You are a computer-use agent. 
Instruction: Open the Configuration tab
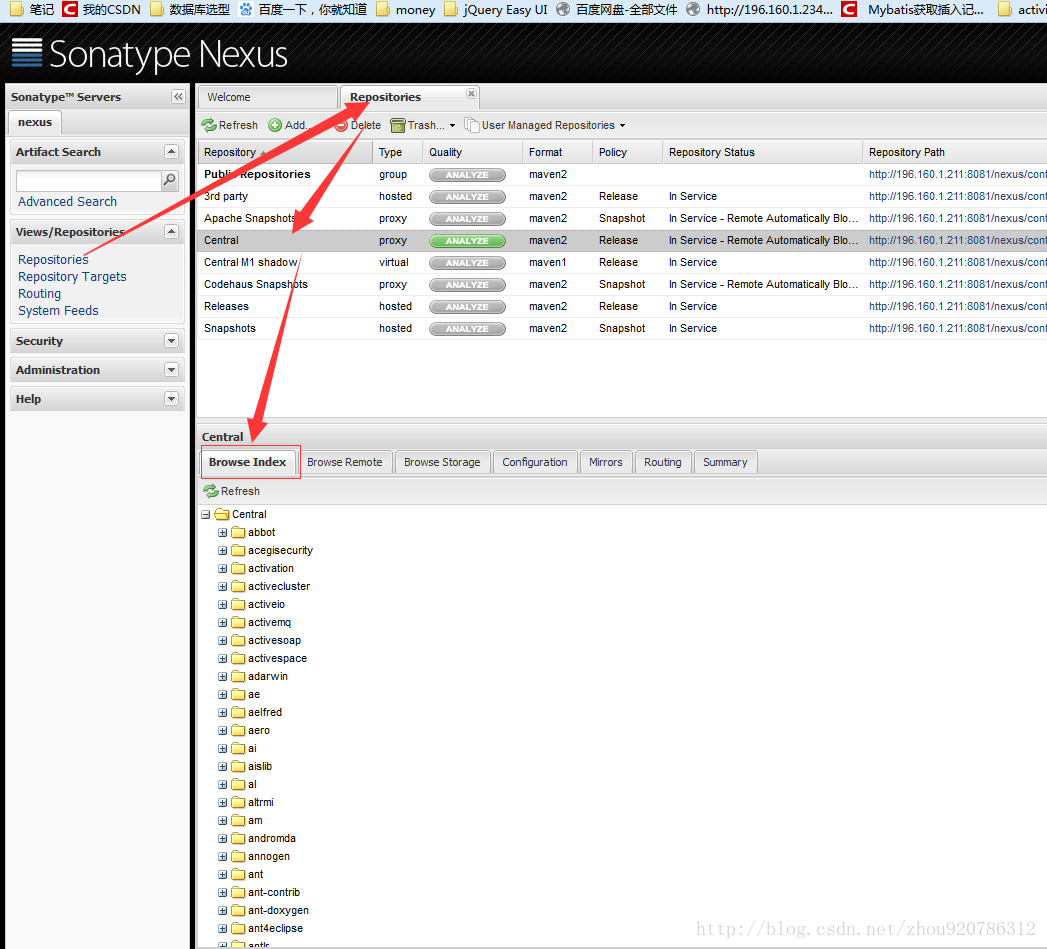(x=535, y=462)
